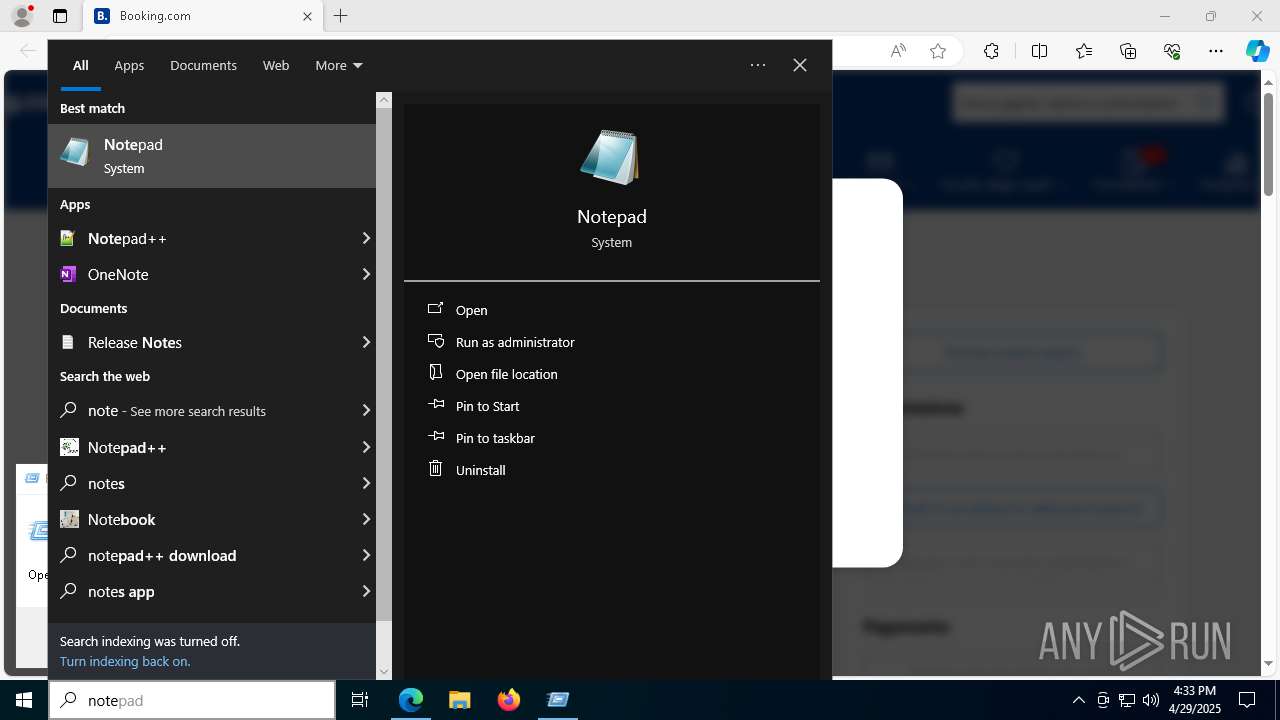Screen dimensions: 1280x720
Task: Open the Notepad best match result
Action: 212,156
